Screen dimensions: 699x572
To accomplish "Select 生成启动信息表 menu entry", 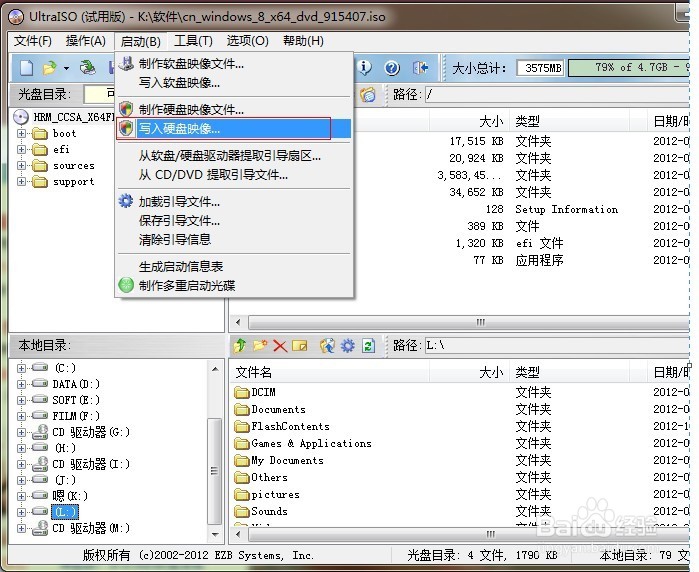I will tap(234, 267).
